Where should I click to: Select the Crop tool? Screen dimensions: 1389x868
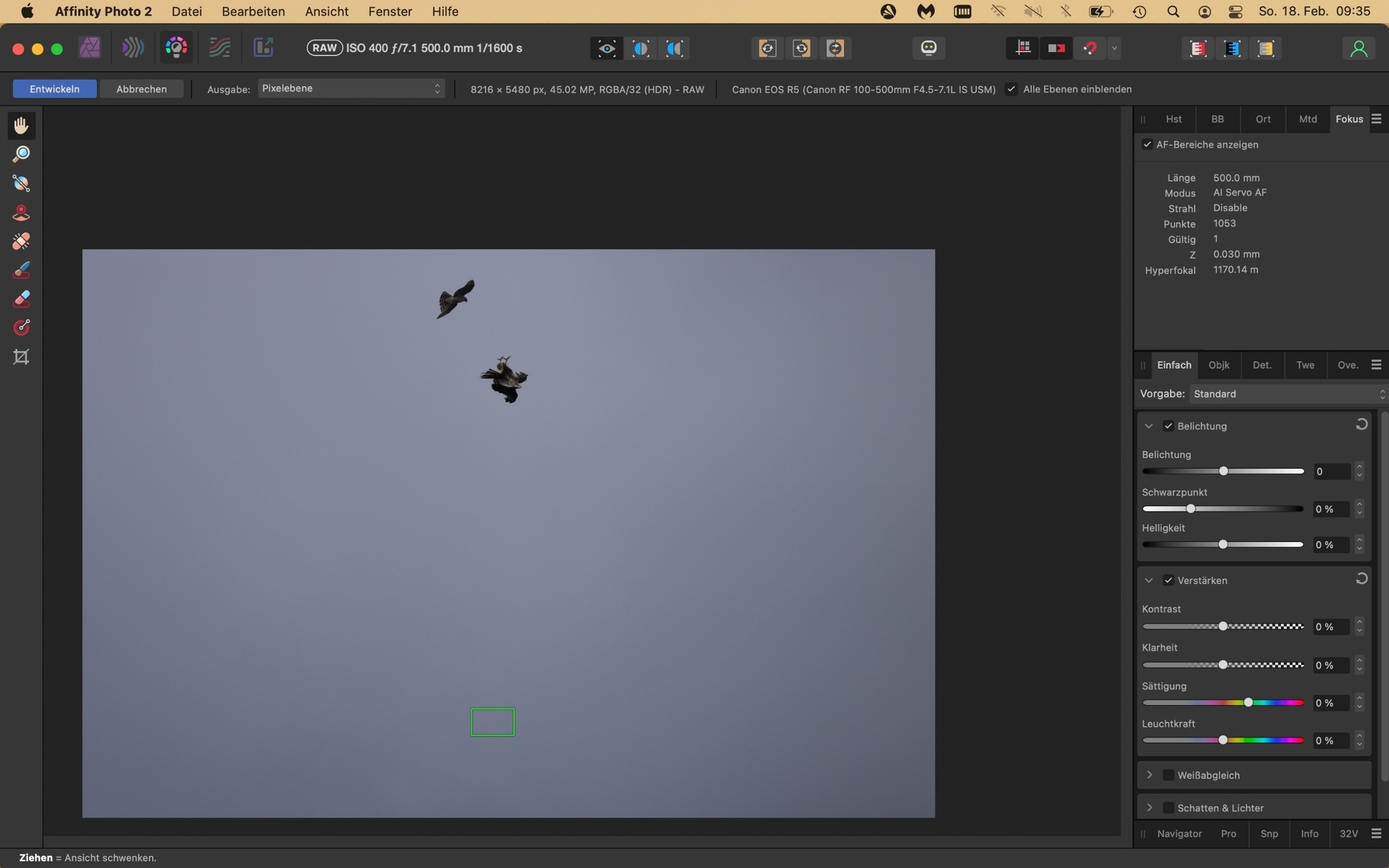pyautogui.click(x=21, y=357)
